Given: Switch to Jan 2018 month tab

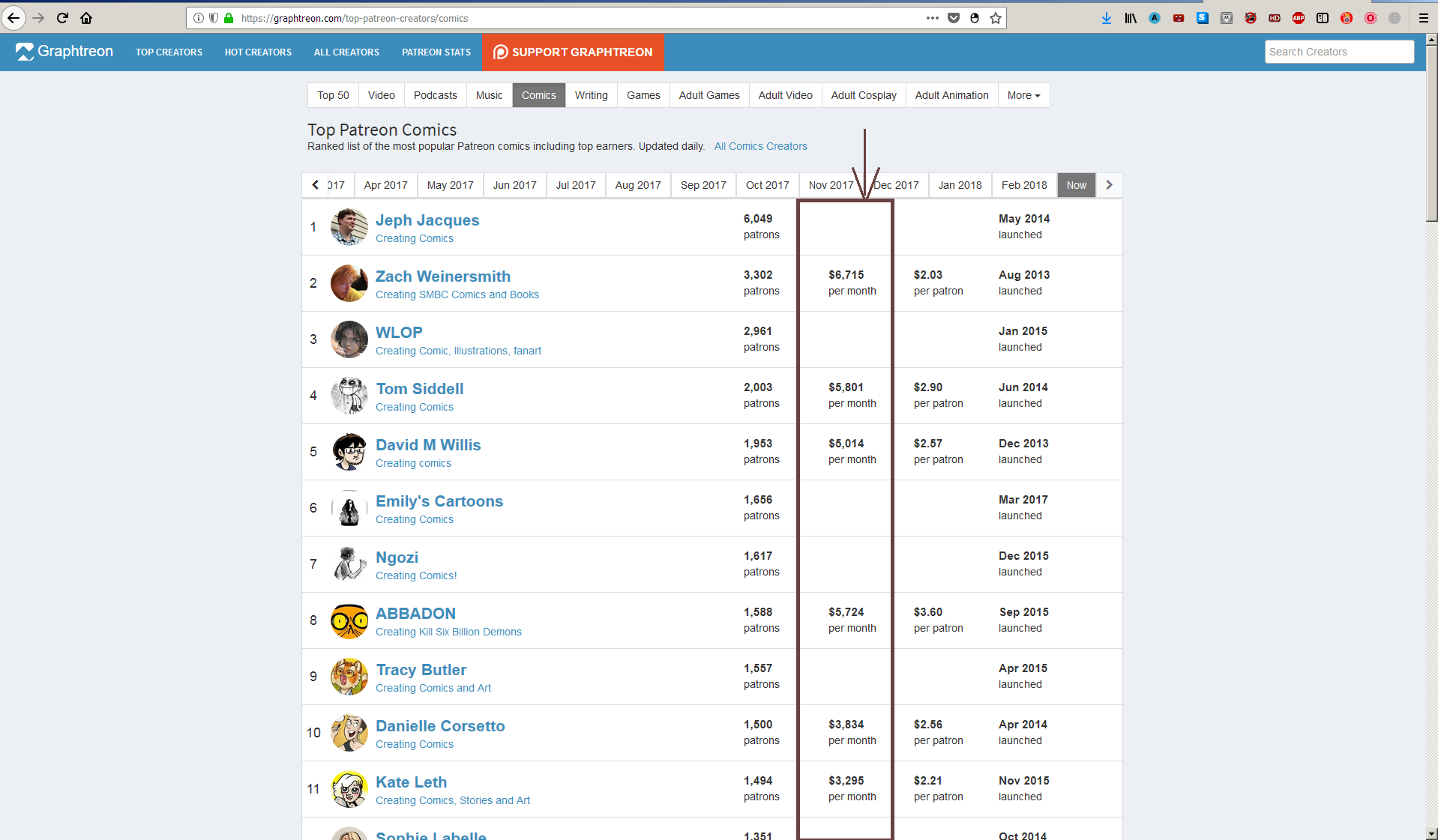Looking at the screenshot, I should pyautogui.click(x=960, y=185).
